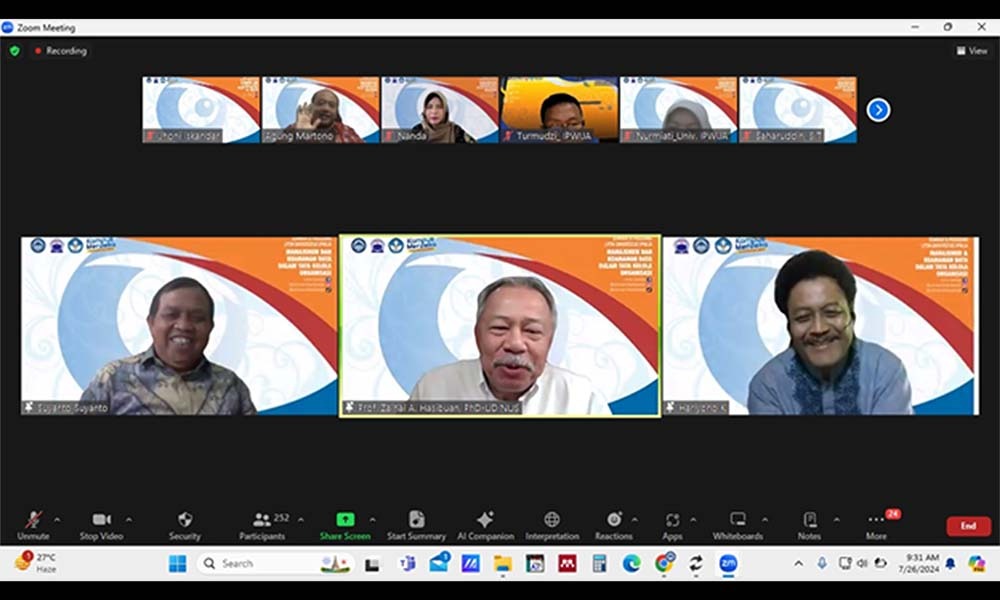Stop the video camera
This screenshot has width=1000, height=600.
point(101,524)
